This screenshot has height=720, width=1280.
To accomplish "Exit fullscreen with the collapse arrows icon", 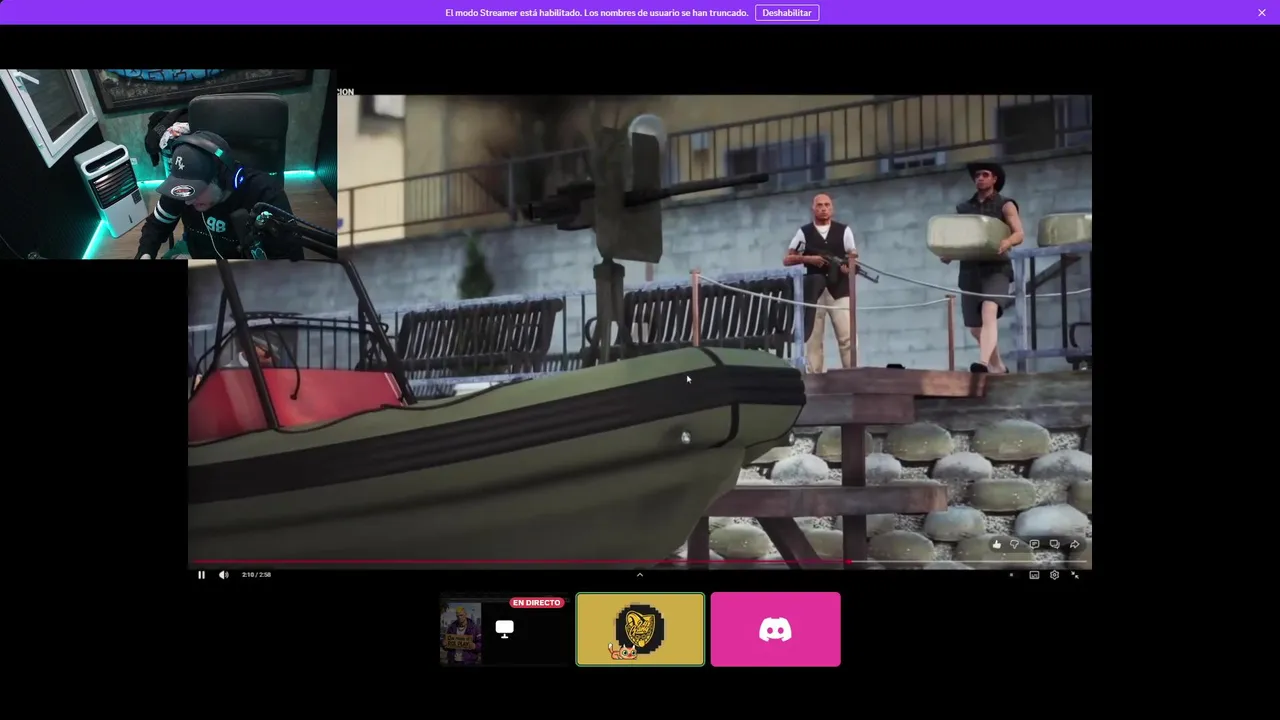I will [x=1075, y=575].
